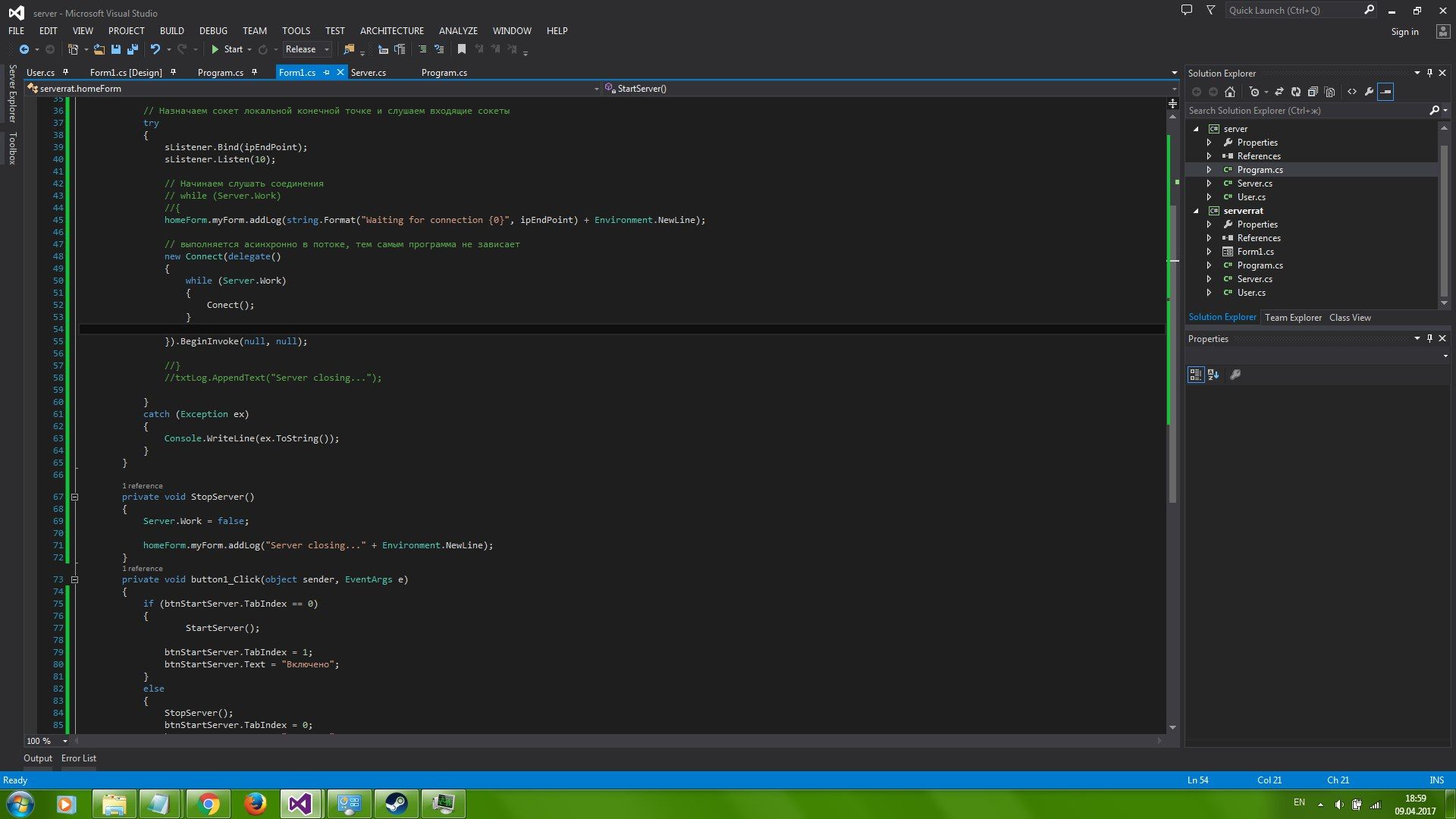Click Refresh in Solution Explorer toolbar
This screenshot has width=1456, height=819.
pyautogui.click(x=1295, y=92)
